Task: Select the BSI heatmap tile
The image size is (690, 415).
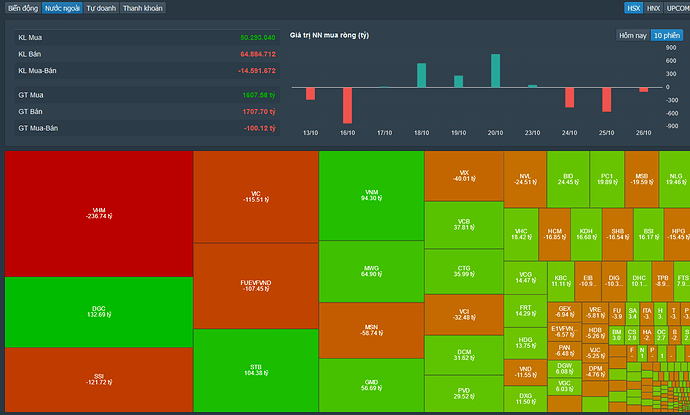Action: tap(649, 235)
